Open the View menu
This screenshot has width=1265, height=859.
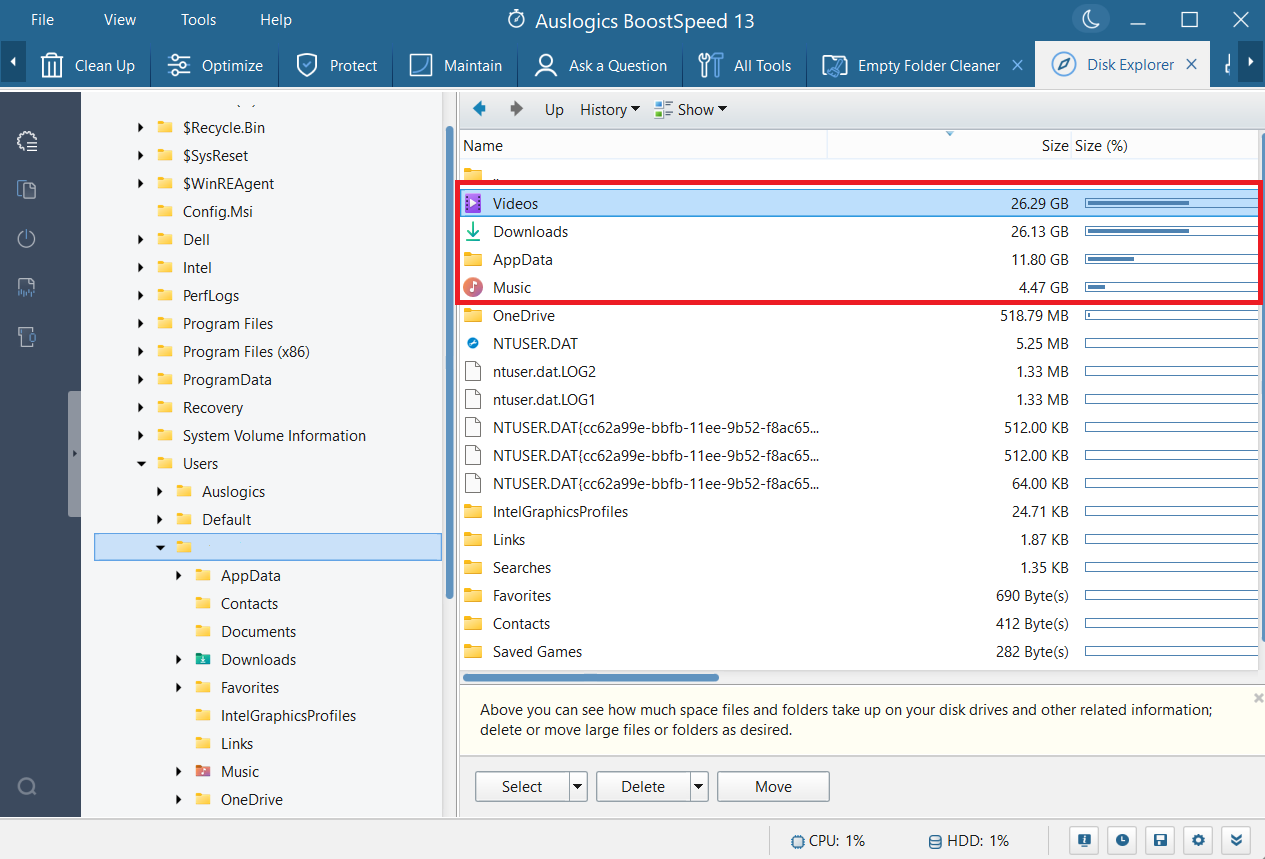[120, 19]
